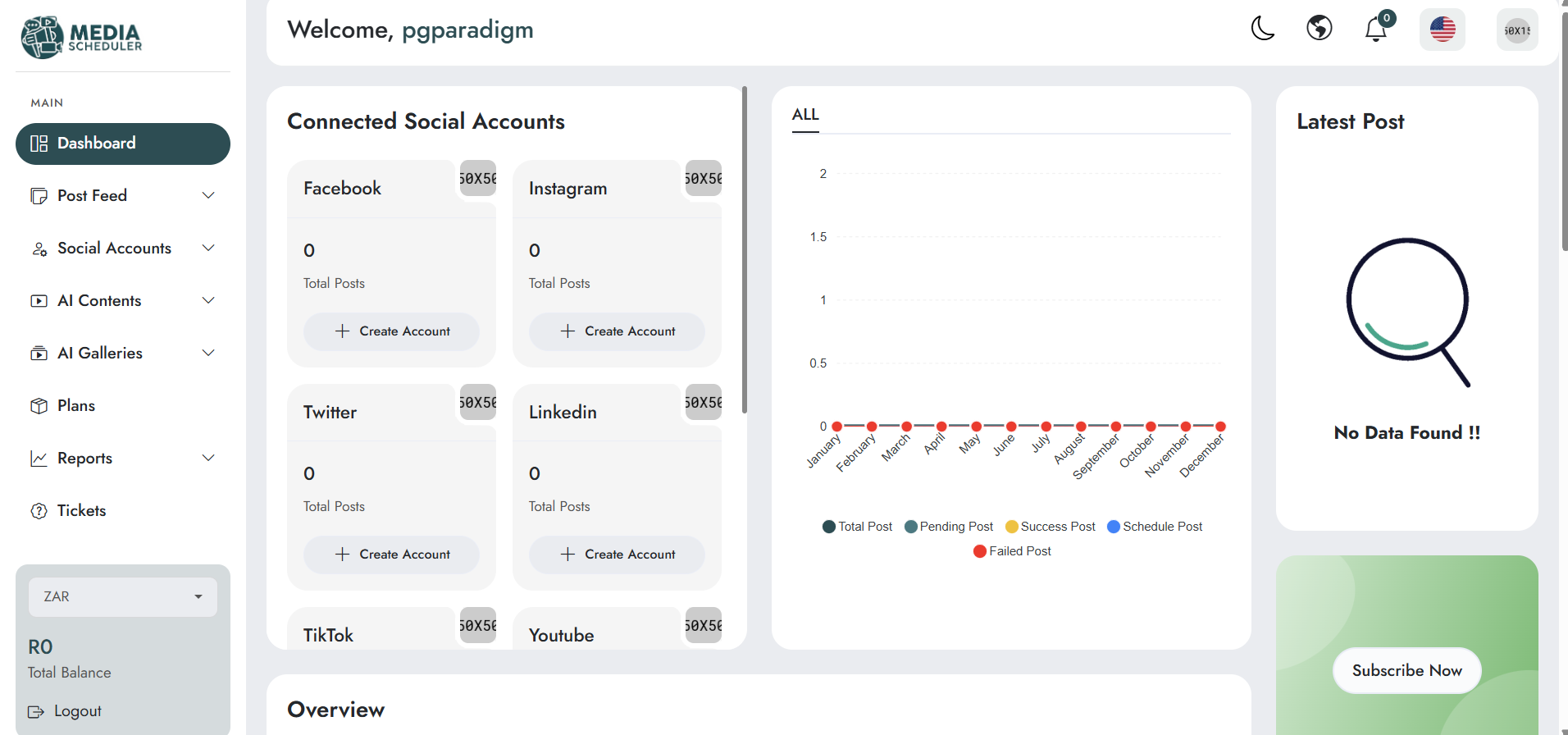The width and height of the screenshot is (1568, 735).
Task: Open the globe icon in header
Action: click(1320, 28)
